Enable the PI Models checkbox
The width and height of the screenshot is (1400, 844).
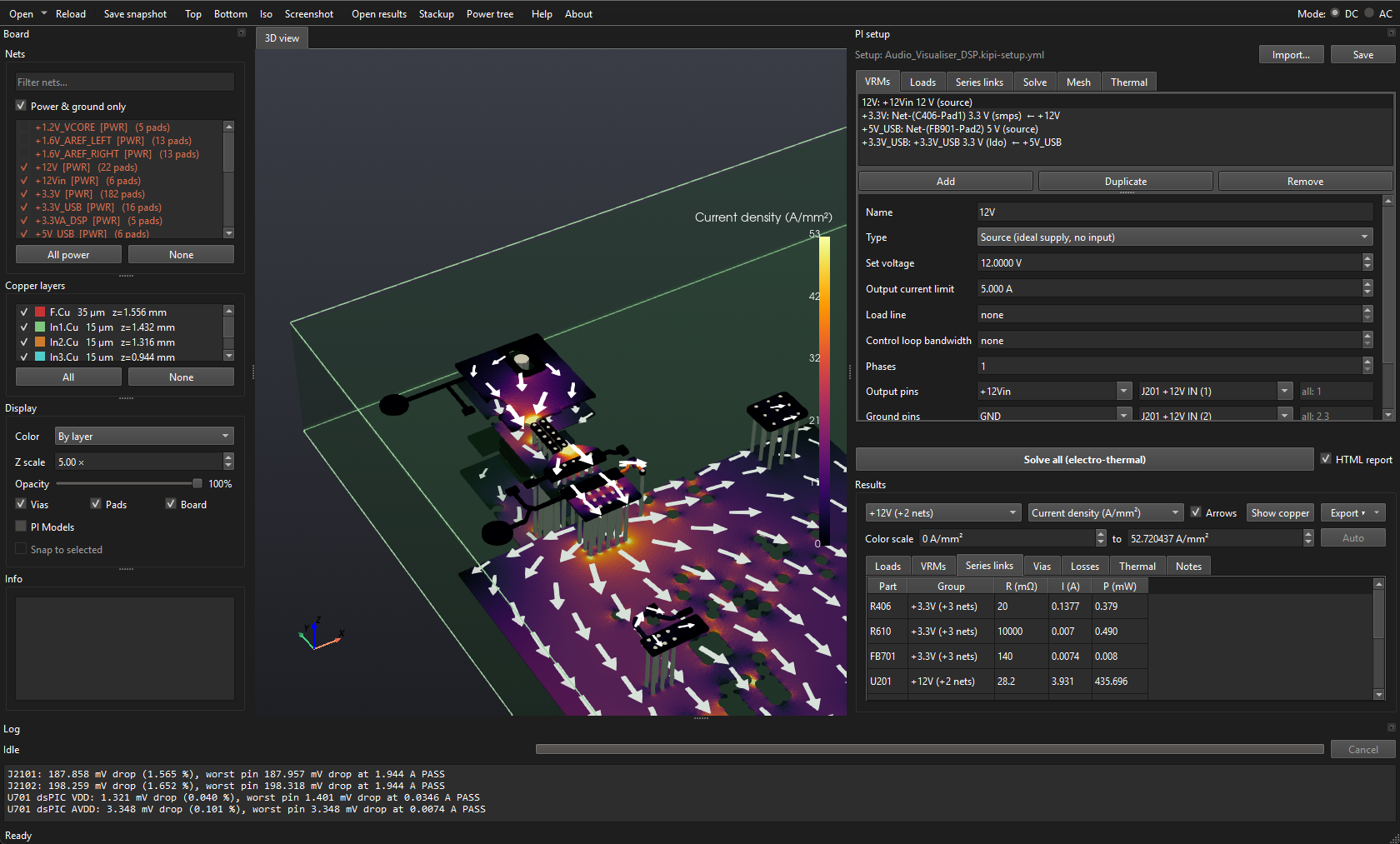click(21, 527)
